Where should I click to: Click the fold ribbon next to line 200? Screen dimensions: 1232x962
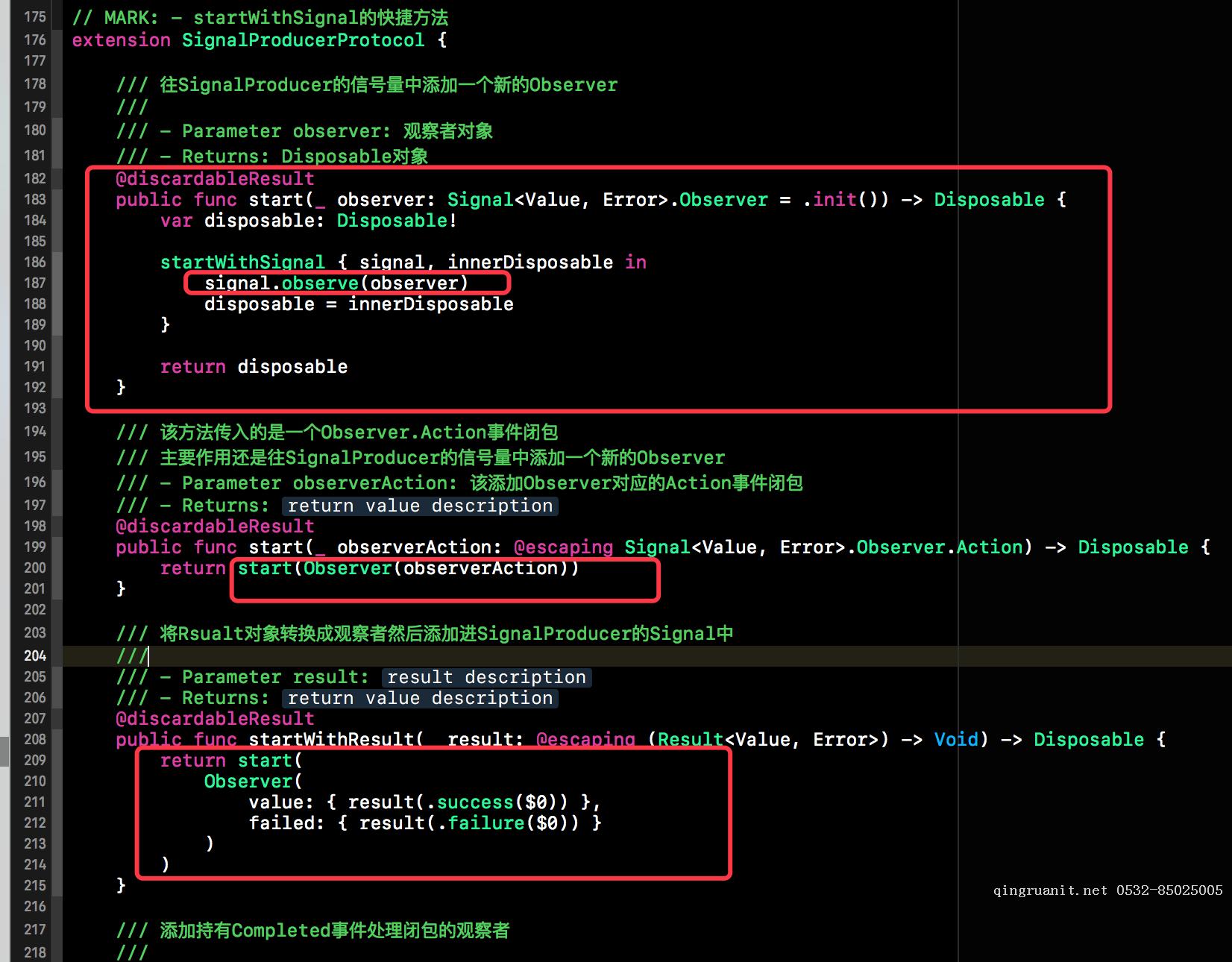point(57,568)
